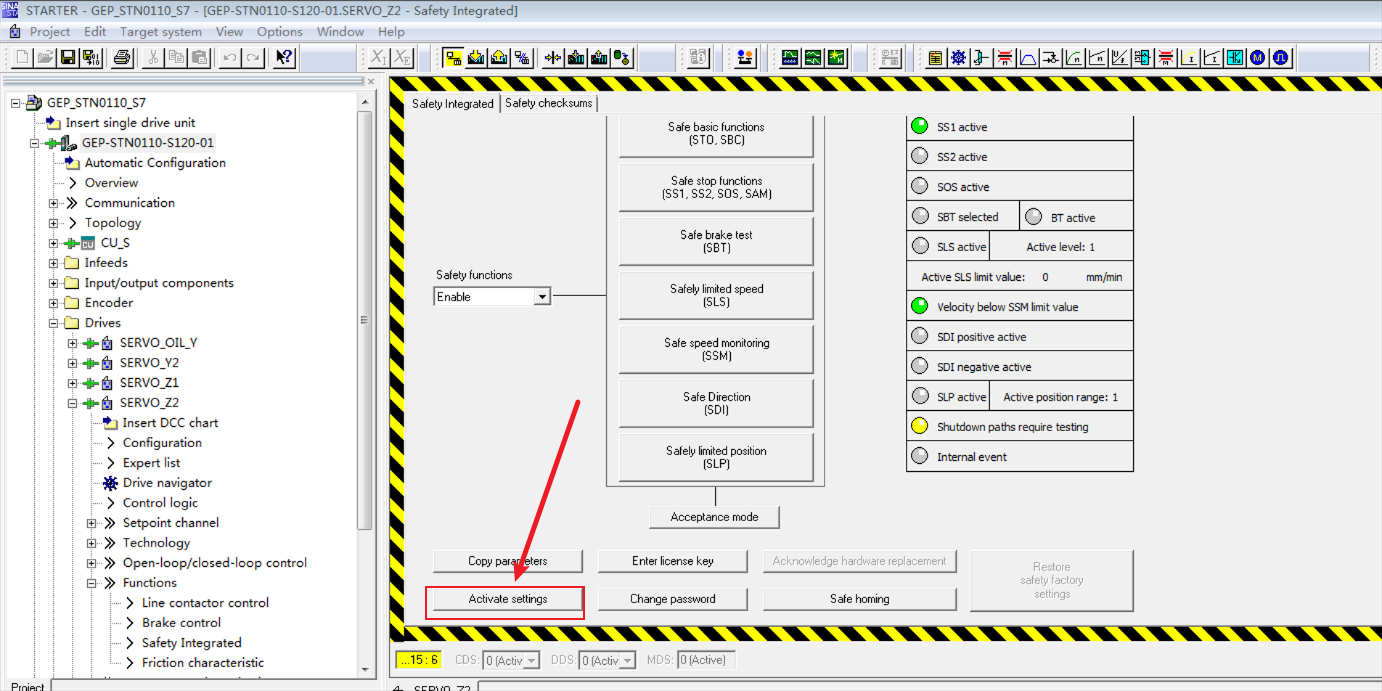The image size is (1382, 691).
Task: Open the CDS dropdown in status bar
Action: [x=531, y=660]
